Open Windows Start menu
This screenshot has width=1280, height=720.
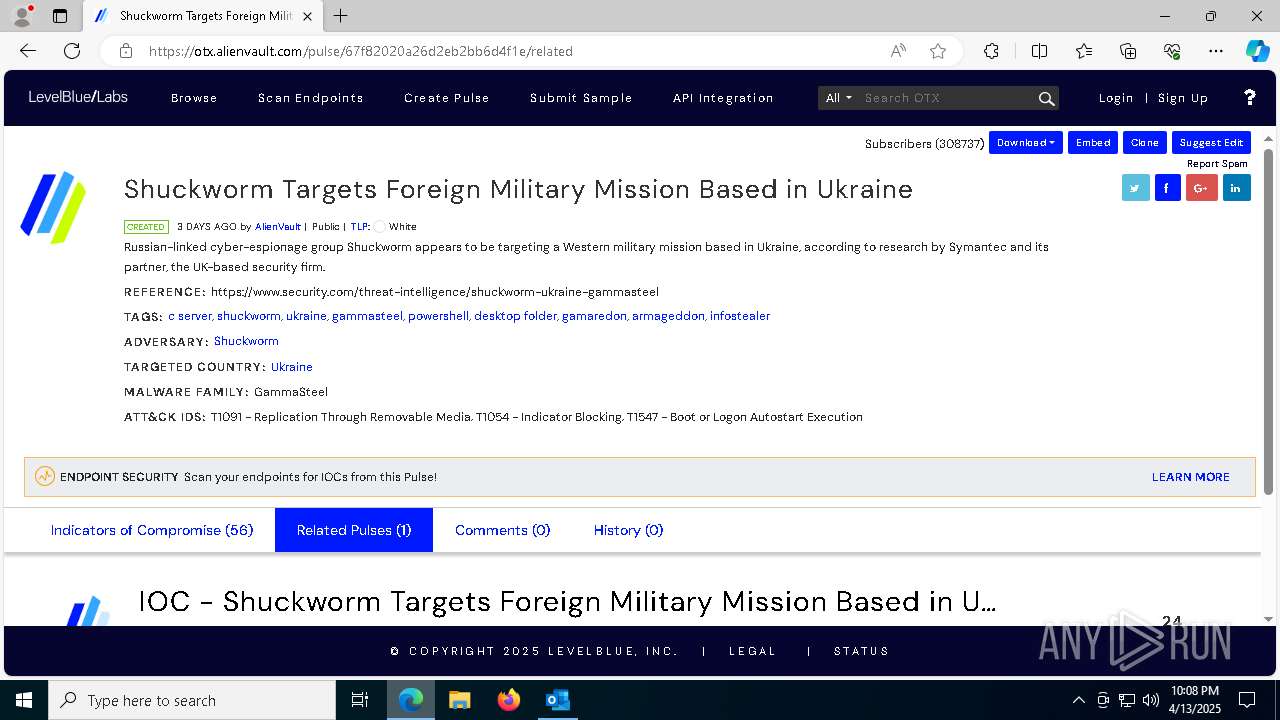coord(24,700)
